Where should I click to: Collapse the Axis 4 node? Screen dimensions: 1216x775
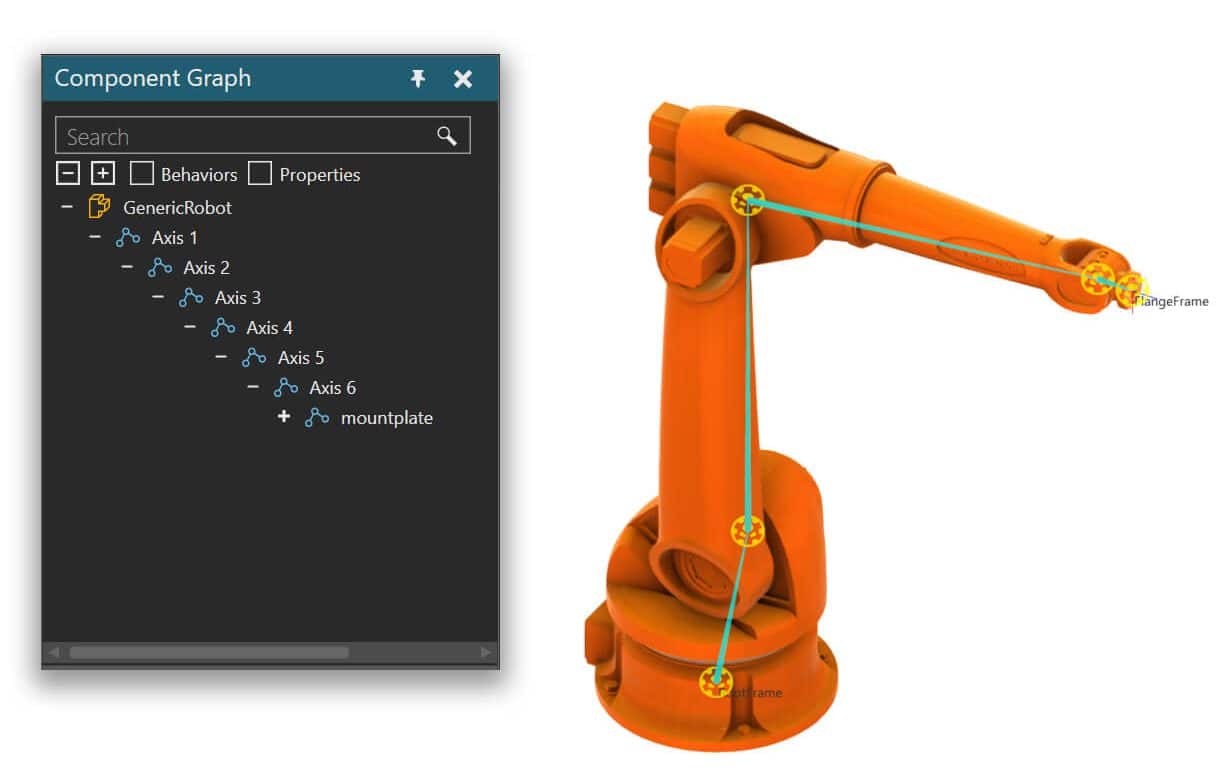coord(190,327)
